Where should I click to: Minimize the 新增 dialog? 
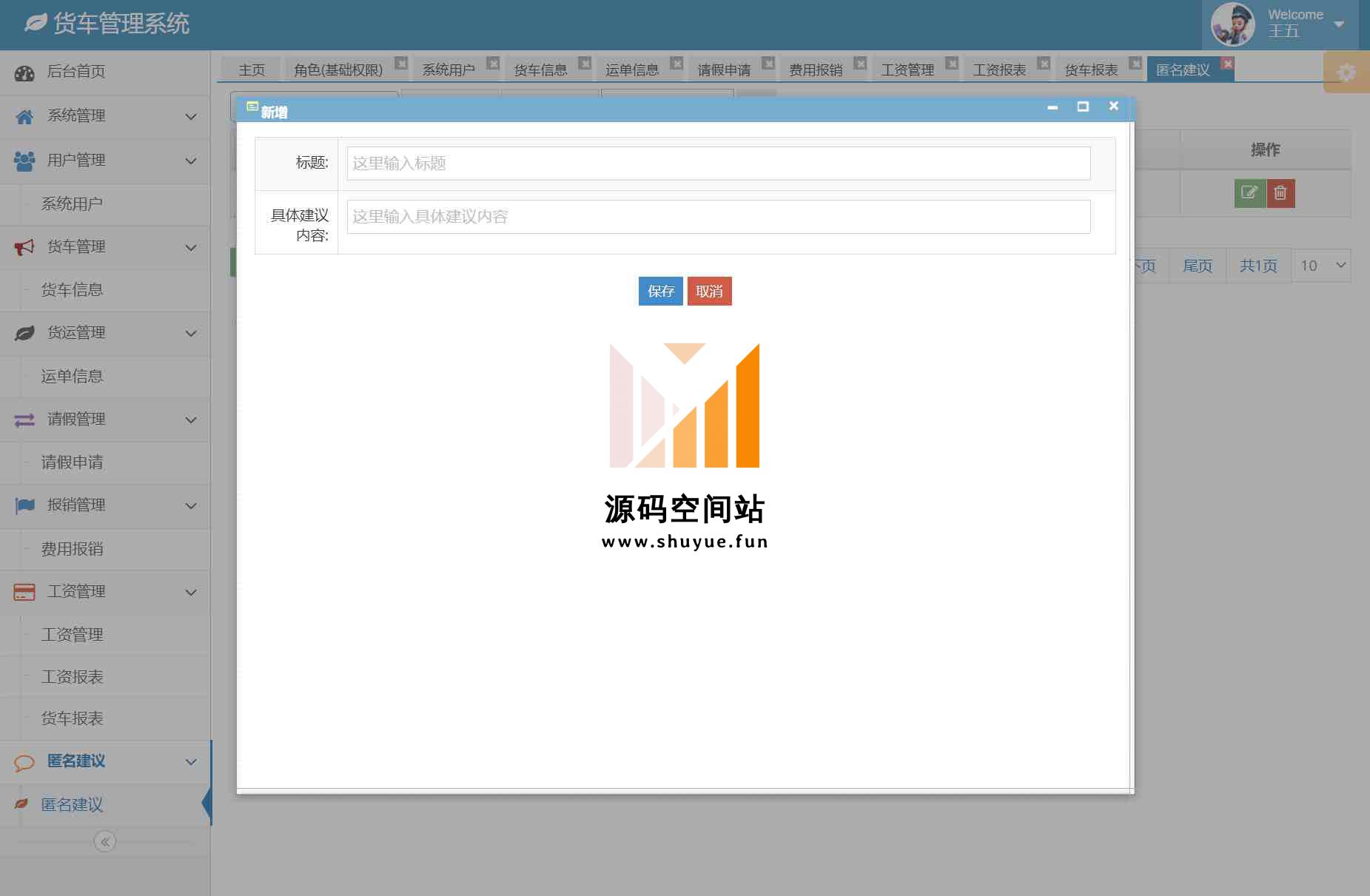pos(1052,107)
